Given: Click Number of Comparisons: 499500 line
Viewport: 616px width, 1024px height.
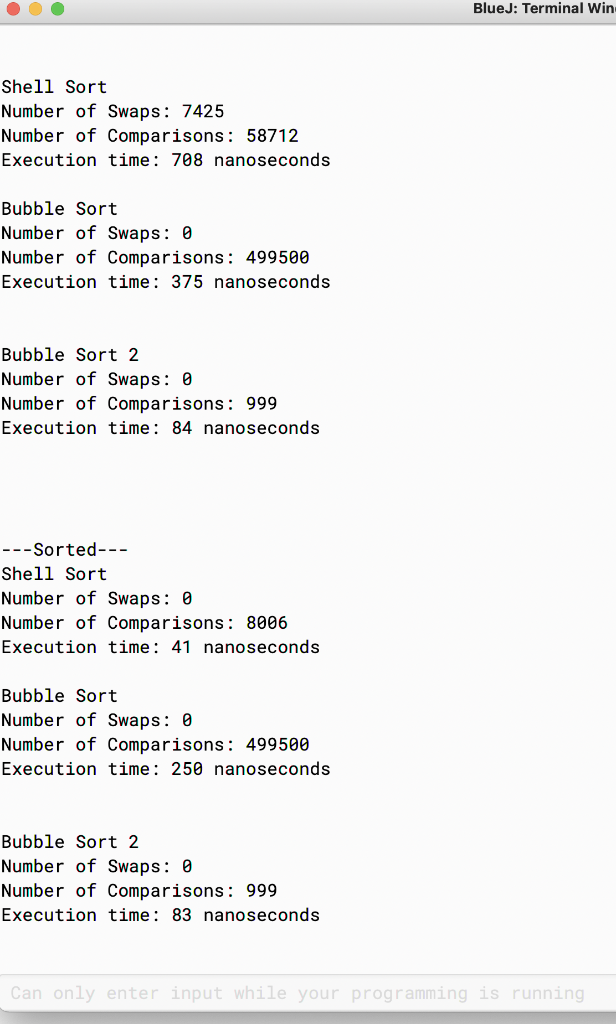Looking at the screenshot, I should [150, 257].
